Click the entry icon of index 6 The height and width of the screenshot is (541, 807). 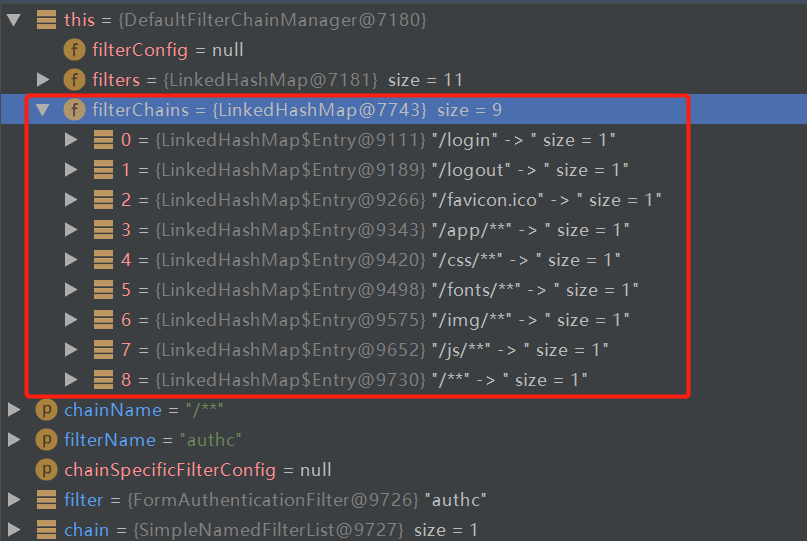click(x=103, y=320)
